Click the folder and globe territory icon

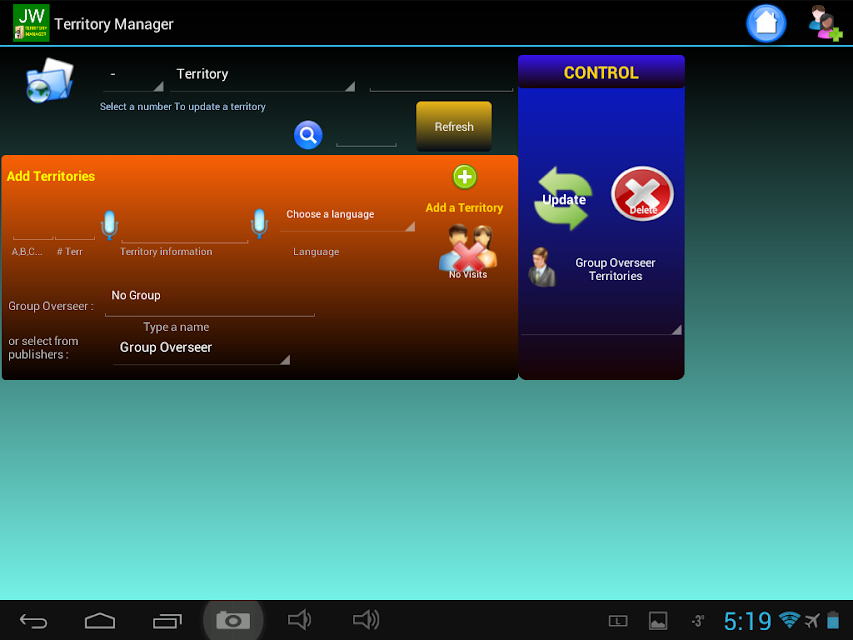[50, 81]
